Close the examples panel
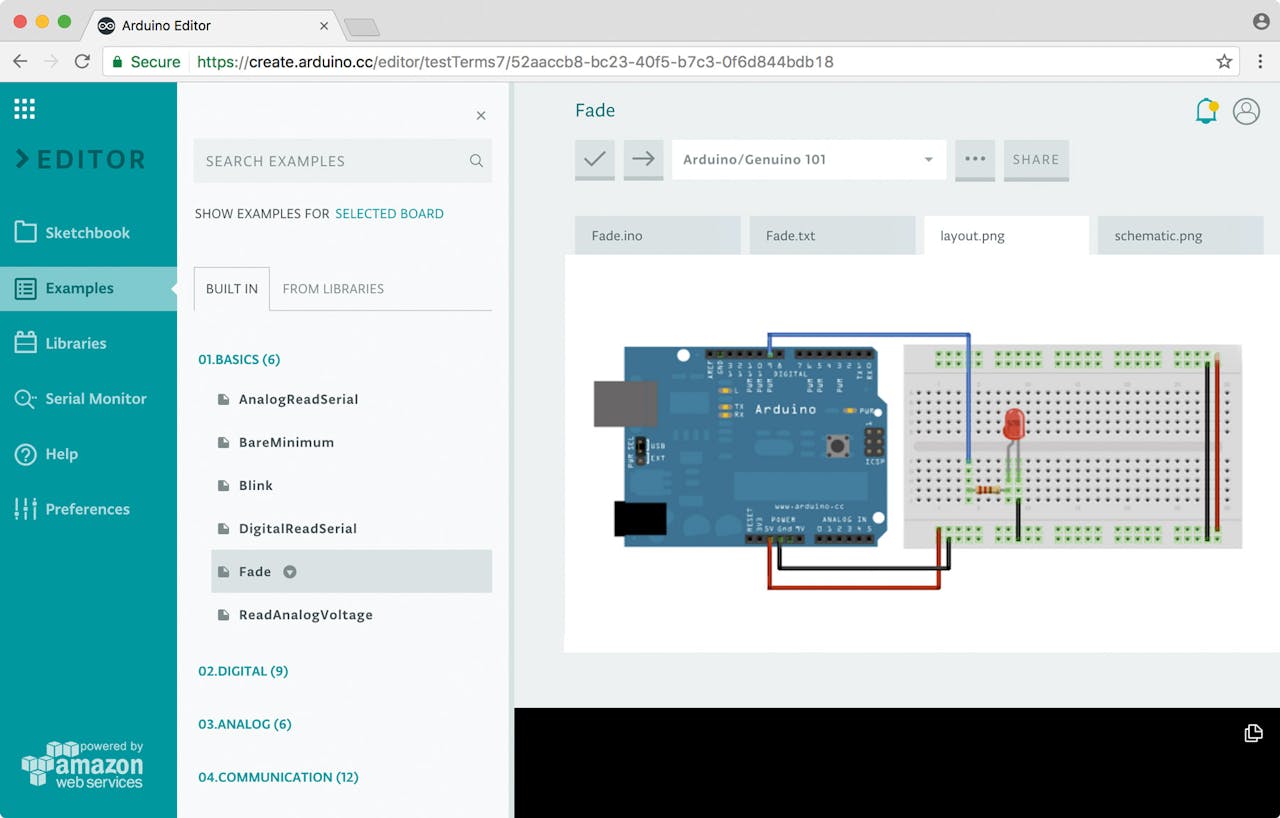 point(481,116)
